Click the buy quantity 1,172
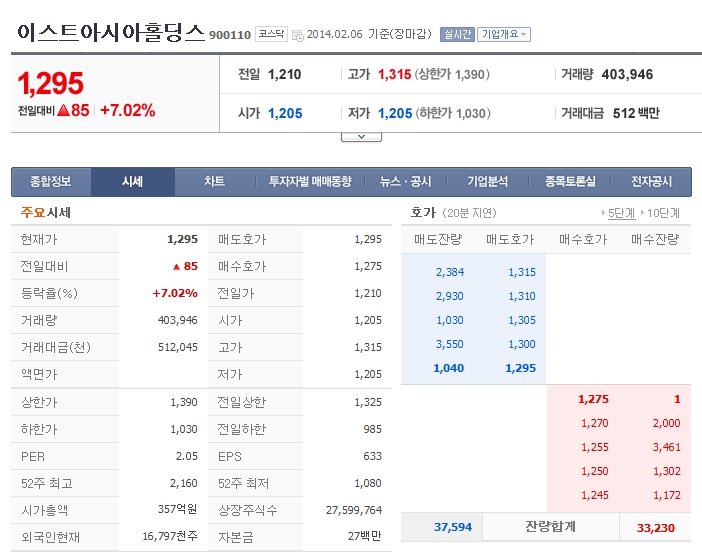Viewport: 702px width, 555px height. click(667, 495)
